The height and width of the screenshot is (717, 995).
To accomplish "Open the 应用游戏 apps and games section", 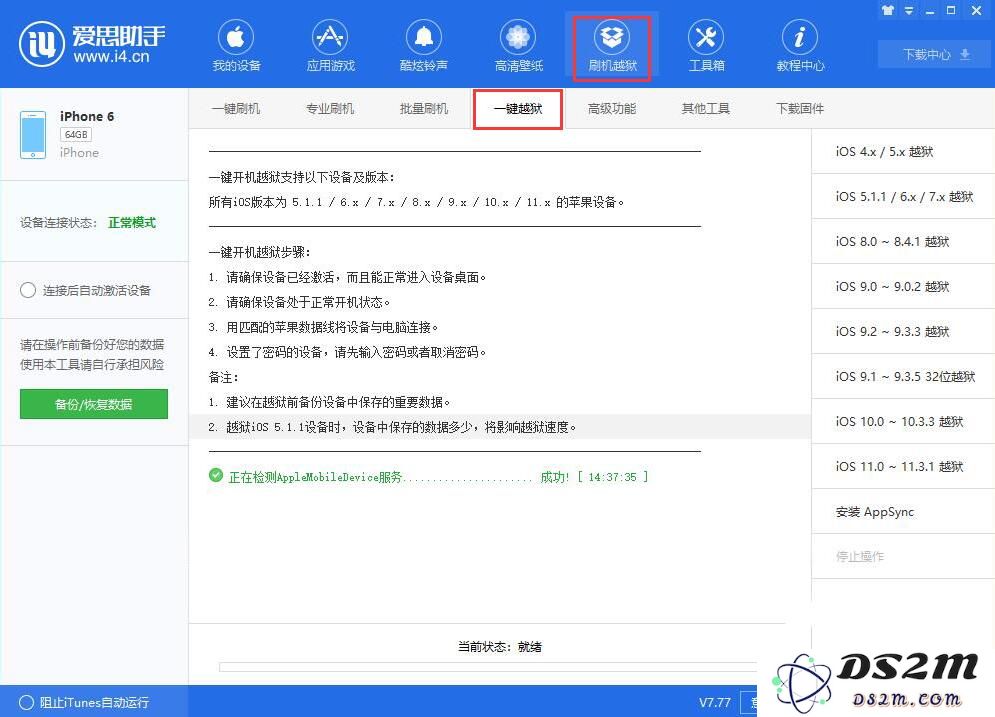I will click(x=330, y=46).
